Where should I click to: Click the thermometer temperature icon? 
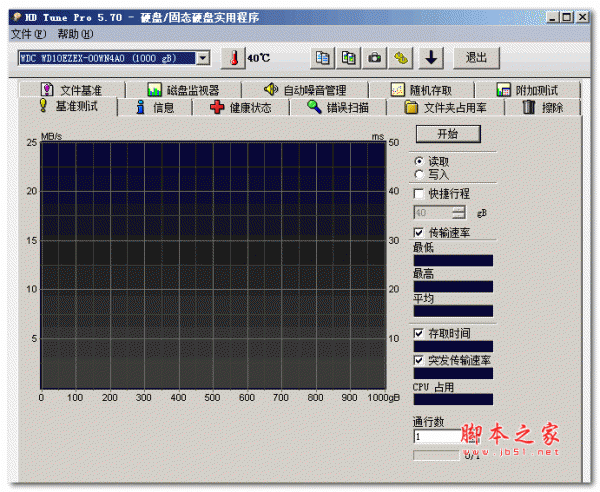point(233,59)
